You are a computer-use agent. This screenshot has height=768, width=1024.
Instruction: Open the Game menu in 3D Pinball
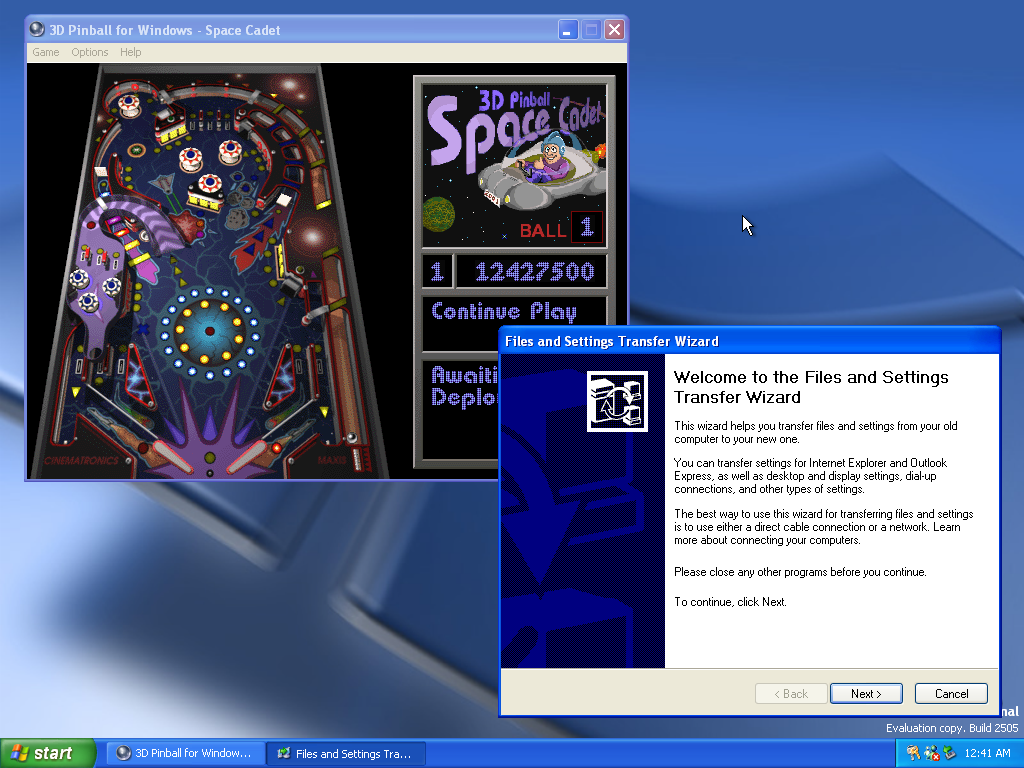[46, 52]
